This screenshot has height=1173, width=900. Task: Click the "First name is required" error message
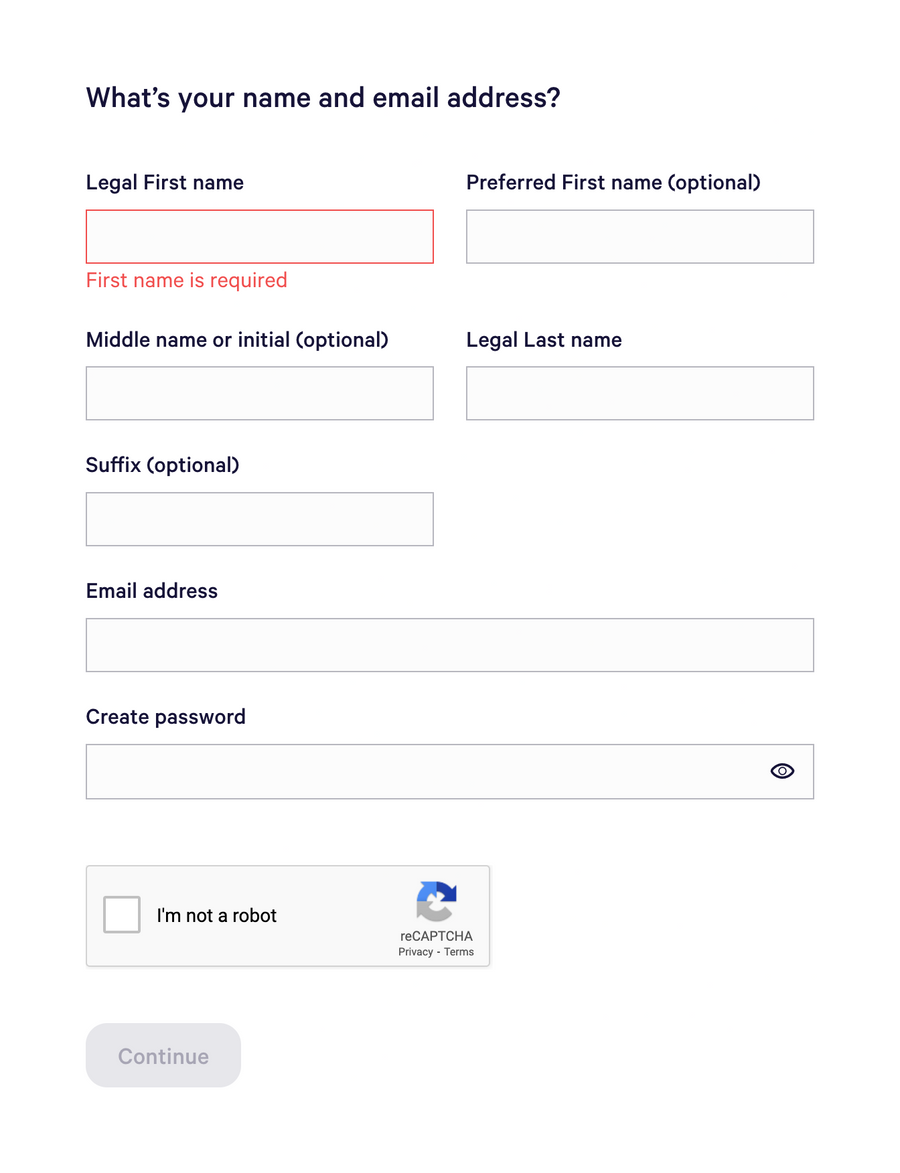pyautogui.click(x=186, y=280)
